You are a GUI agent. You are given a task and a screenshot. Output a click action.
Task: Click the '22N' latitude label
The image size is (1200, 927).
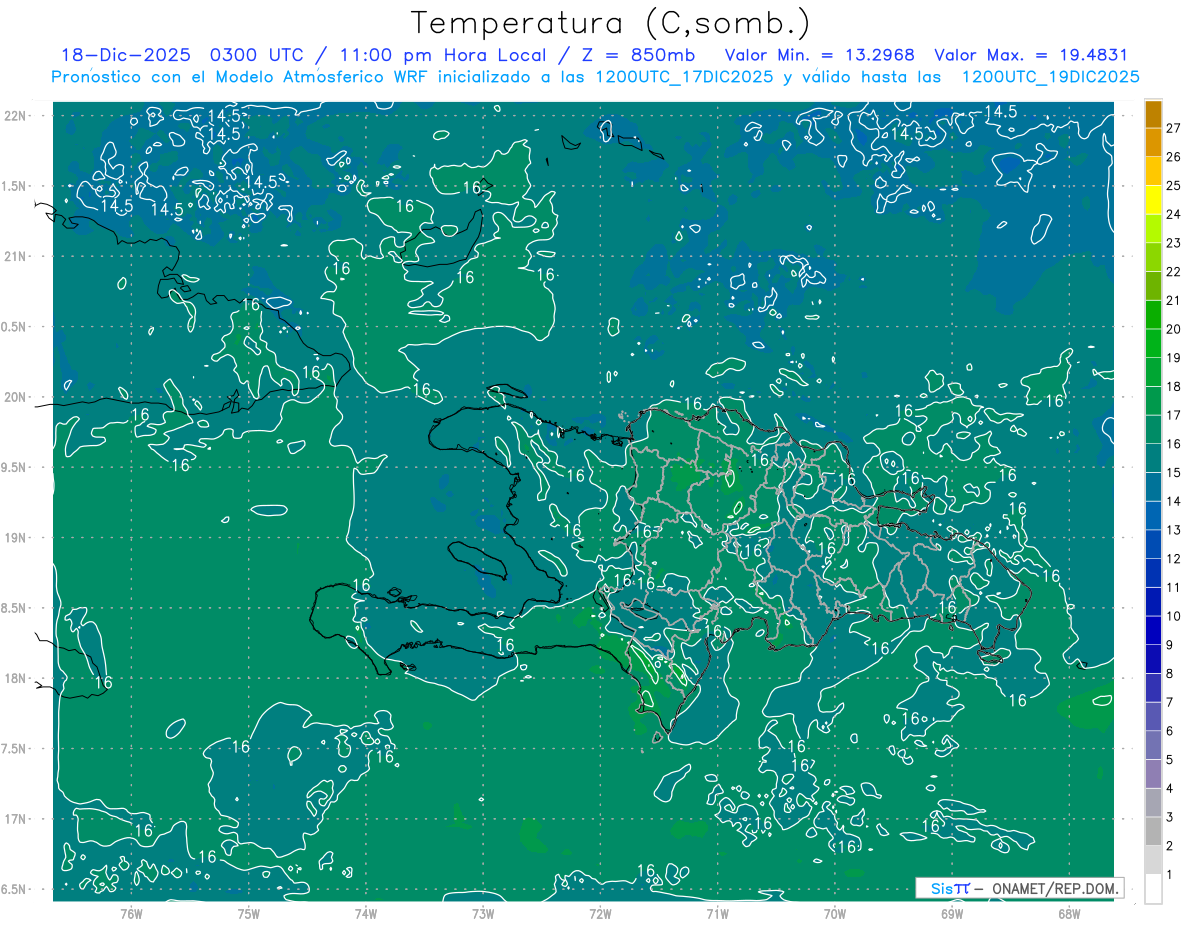coord(15,116)
